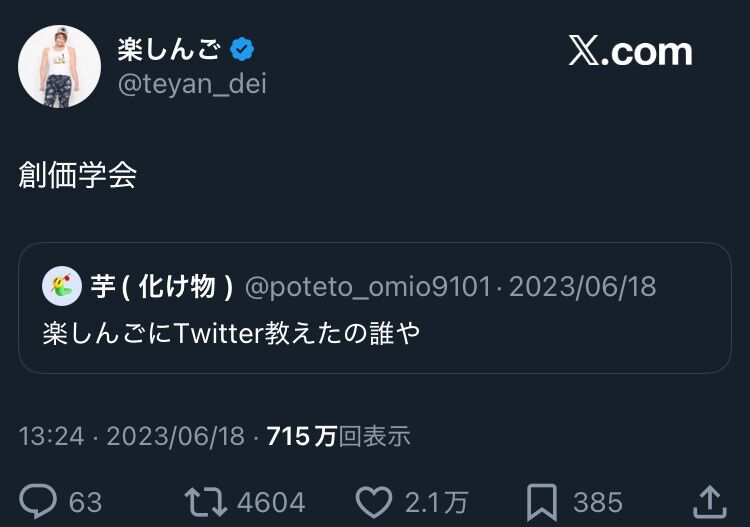Image resolution: width=750 pixels, height=527 pixels.
Task: Click display name 楽しんご
Action: [169, 49]
